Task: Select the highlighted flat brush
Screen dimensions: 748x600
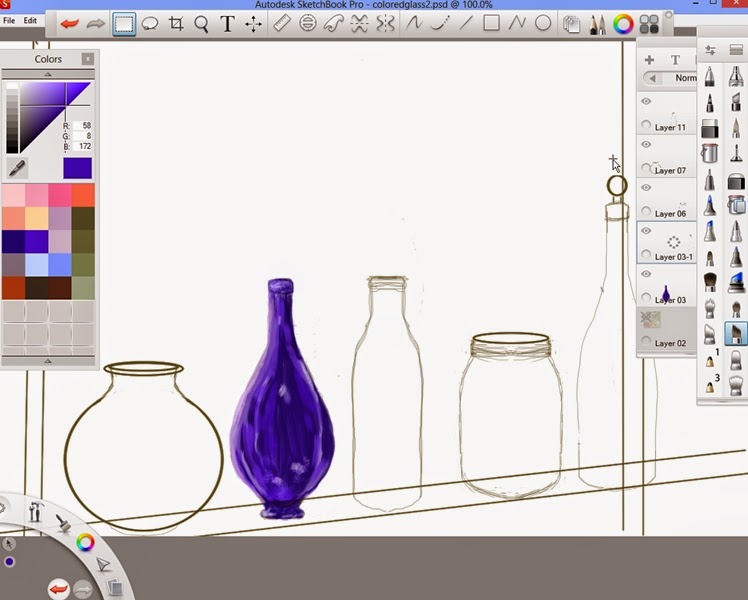Action: coord(736,332)
